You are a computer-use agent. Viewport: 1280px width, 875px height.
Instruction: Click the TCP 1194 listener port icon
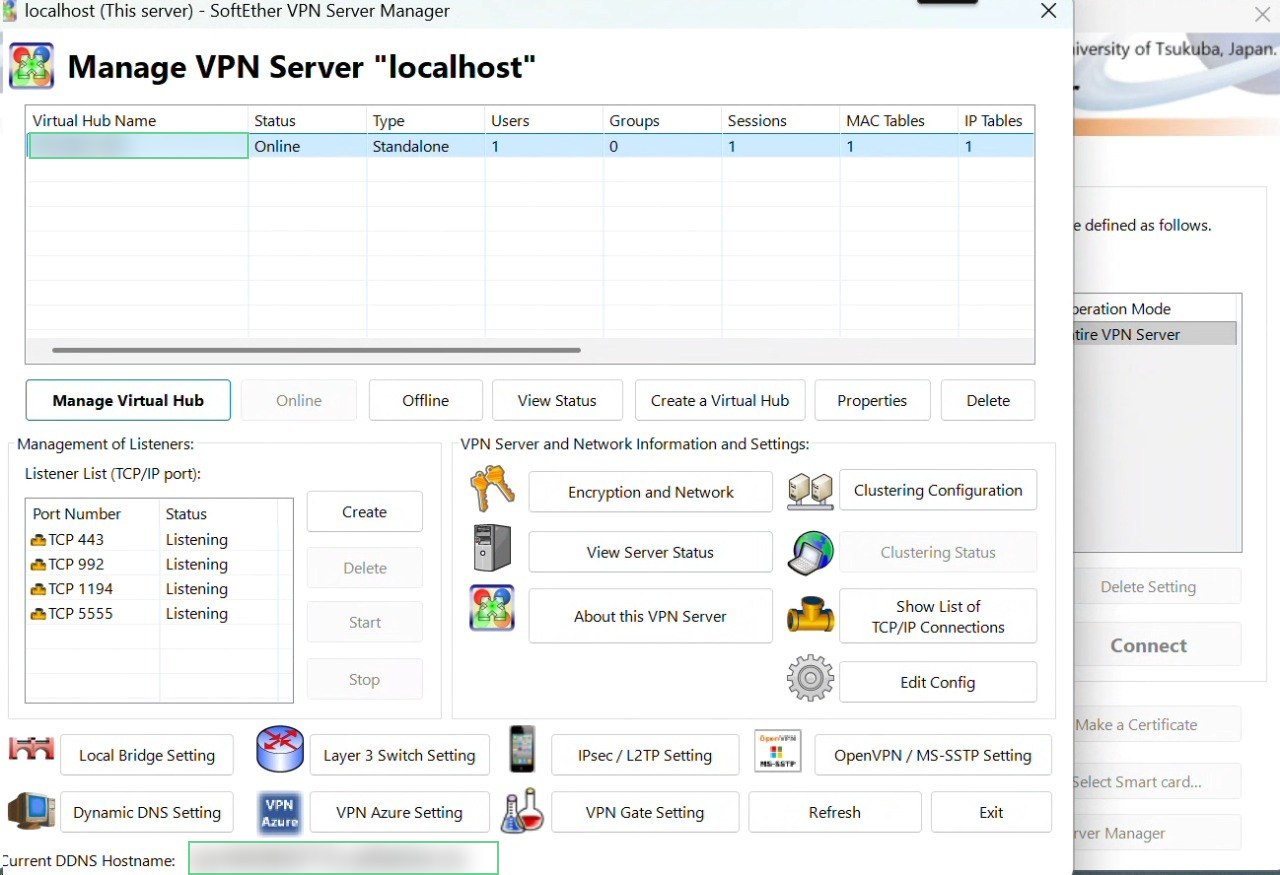point(39,589)
